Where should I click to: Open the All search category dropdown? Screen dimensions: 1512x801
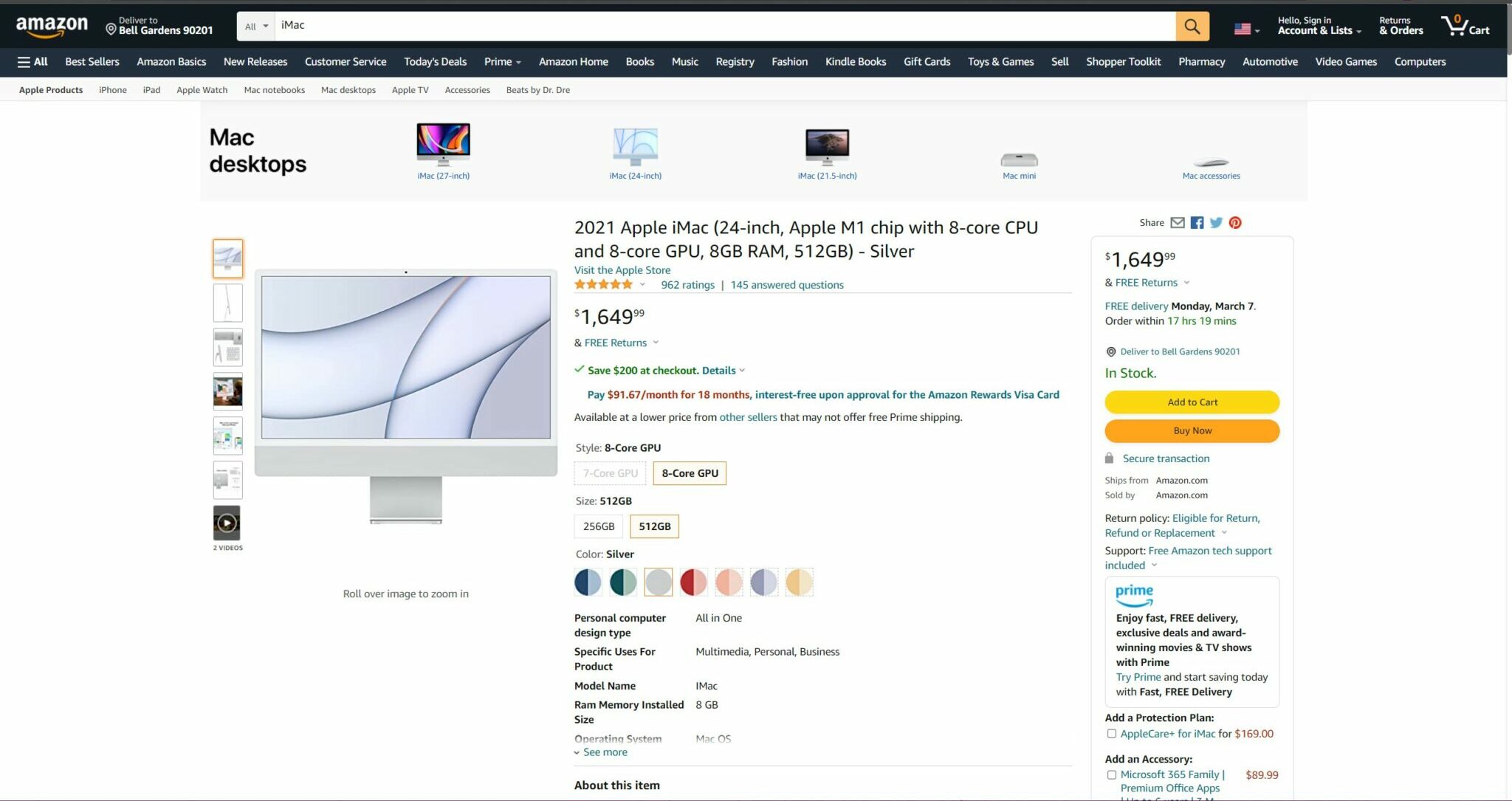tap(256, 27)
